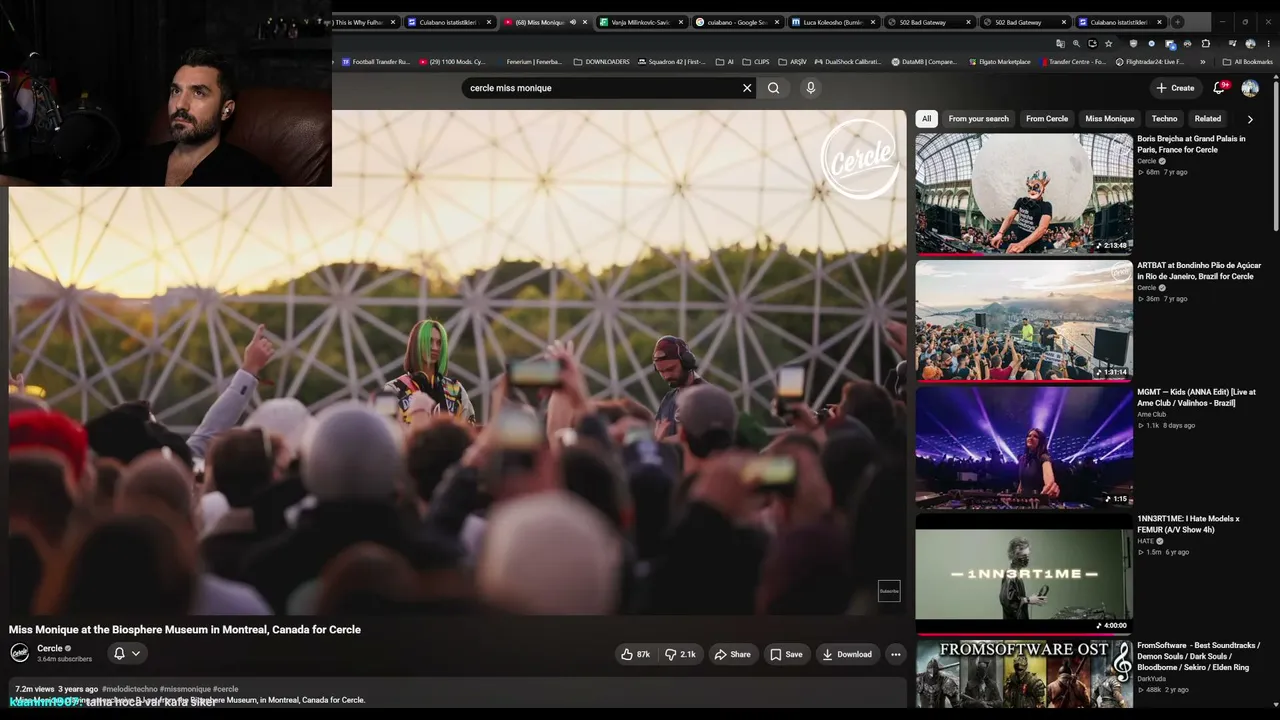
Task: Open the DOWNLOADERS bookmark folder
Action: 602,62
